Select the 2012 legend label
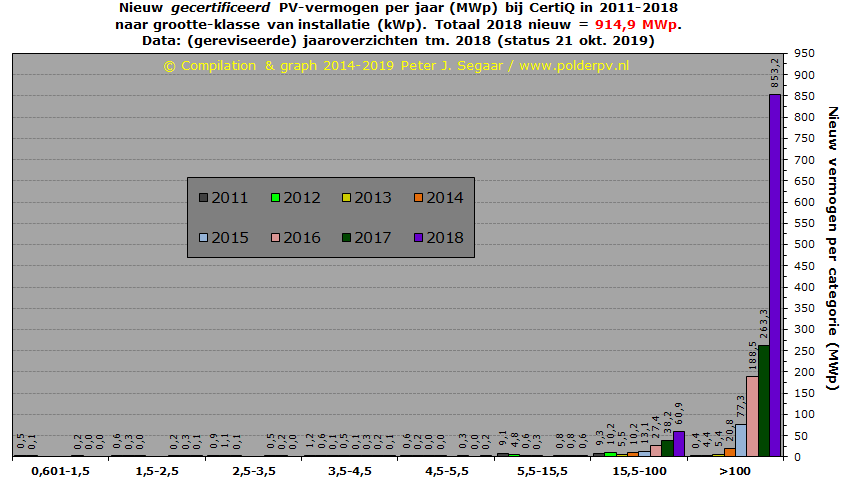This screenshot has height=481, width=851. (302, 198)
